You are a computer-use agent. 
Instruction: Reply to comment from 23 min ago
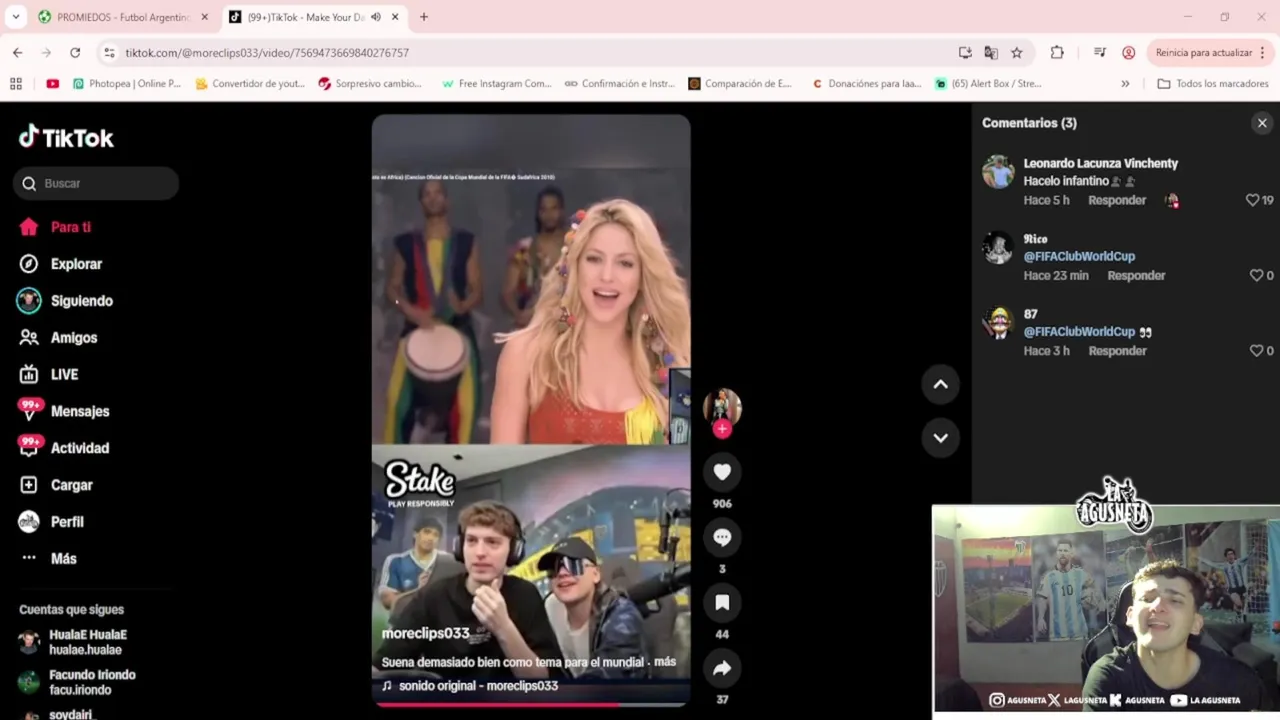point(1136,275)
